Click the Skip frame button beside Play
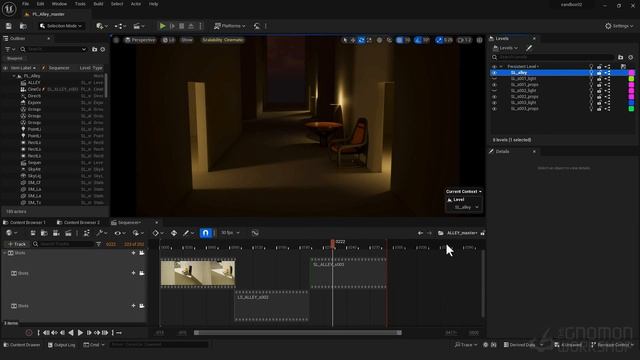This screenshot has width=640, height=360. pos(172,26)
